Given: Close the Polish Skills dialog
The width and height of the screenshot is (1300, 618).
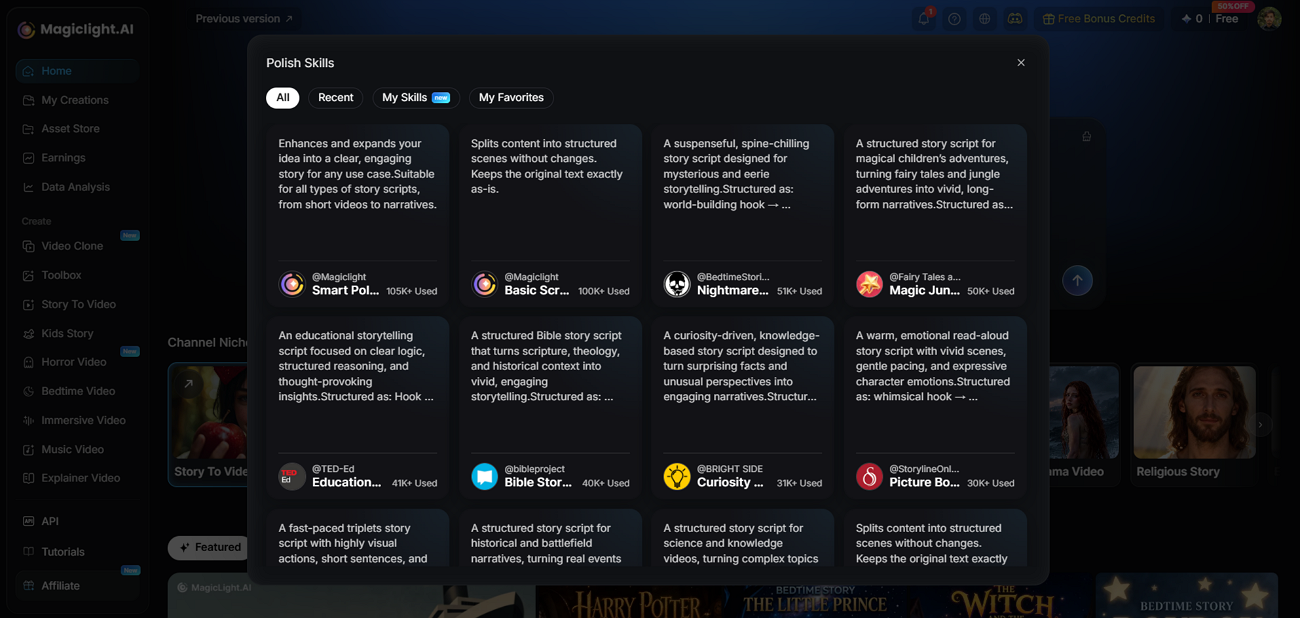Looking at the screenshot, I should tap(1021, 63).
